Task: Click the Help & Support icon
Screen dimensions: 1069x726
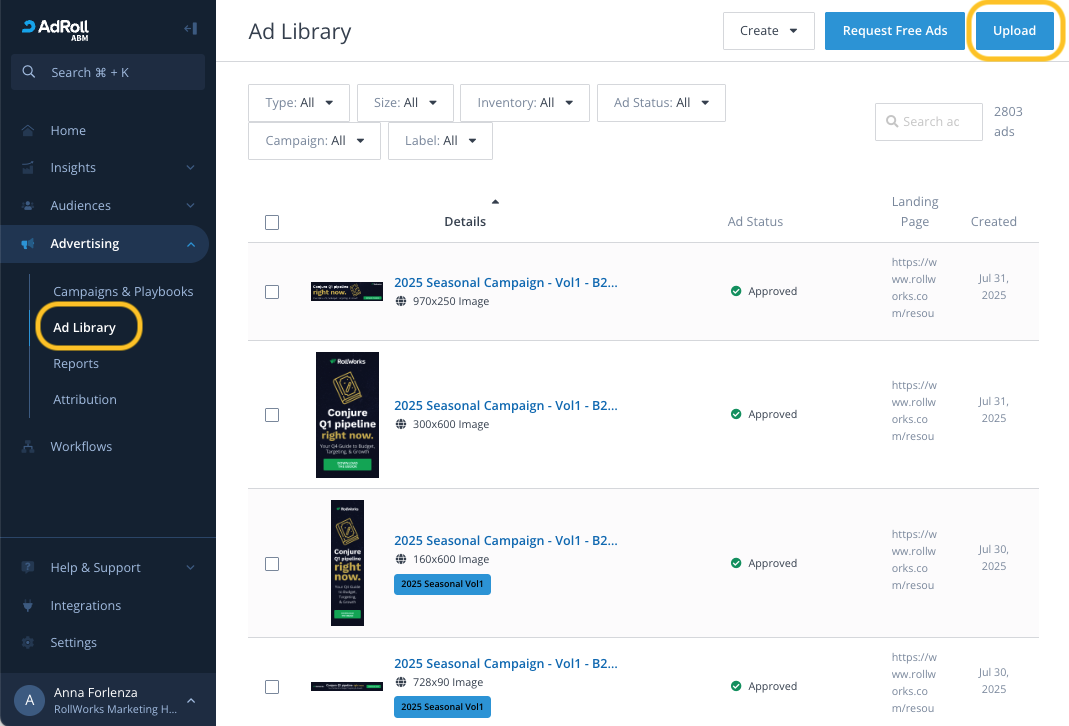Action: [x=28, y=568]
